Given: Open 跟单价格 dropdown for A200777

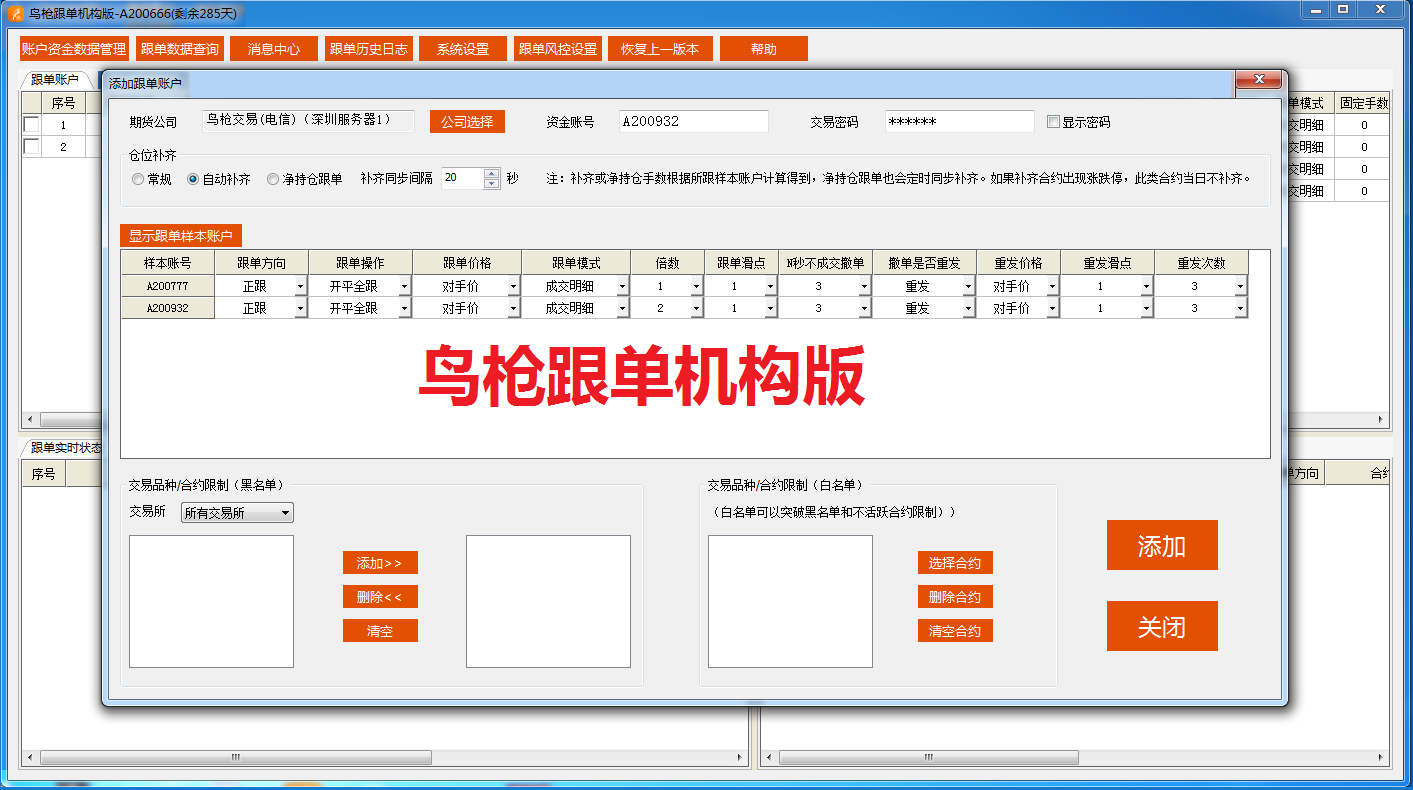Looking at the screenshot, I should pos(513,287).
